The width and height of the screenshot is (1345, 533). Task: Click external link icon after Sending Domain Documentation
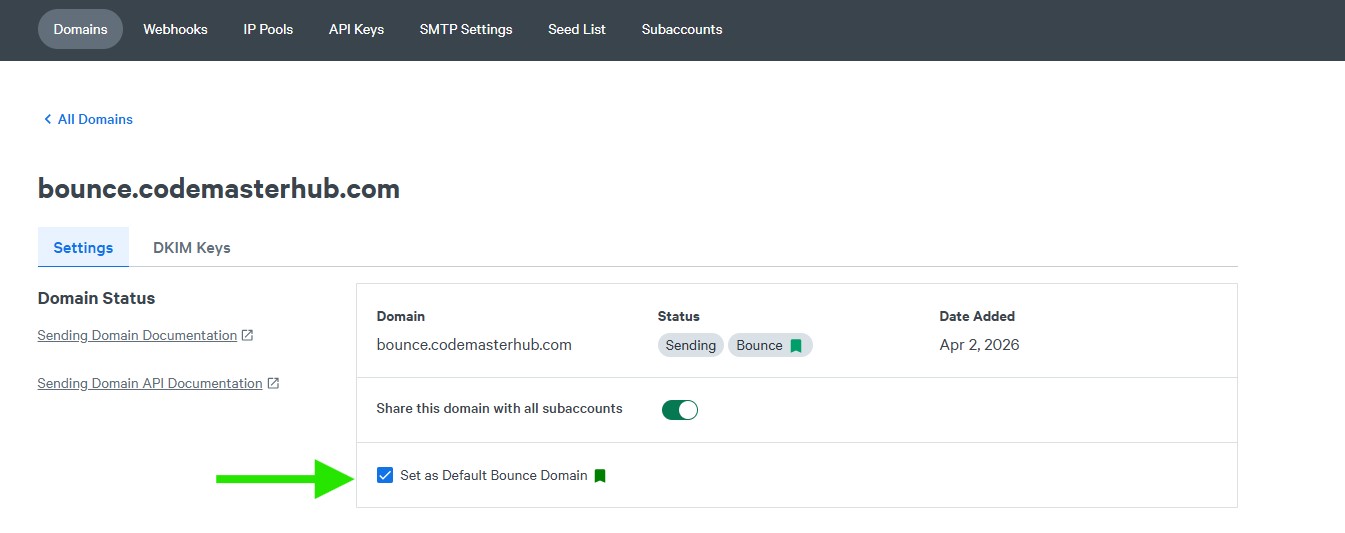(x=247, y=335)
